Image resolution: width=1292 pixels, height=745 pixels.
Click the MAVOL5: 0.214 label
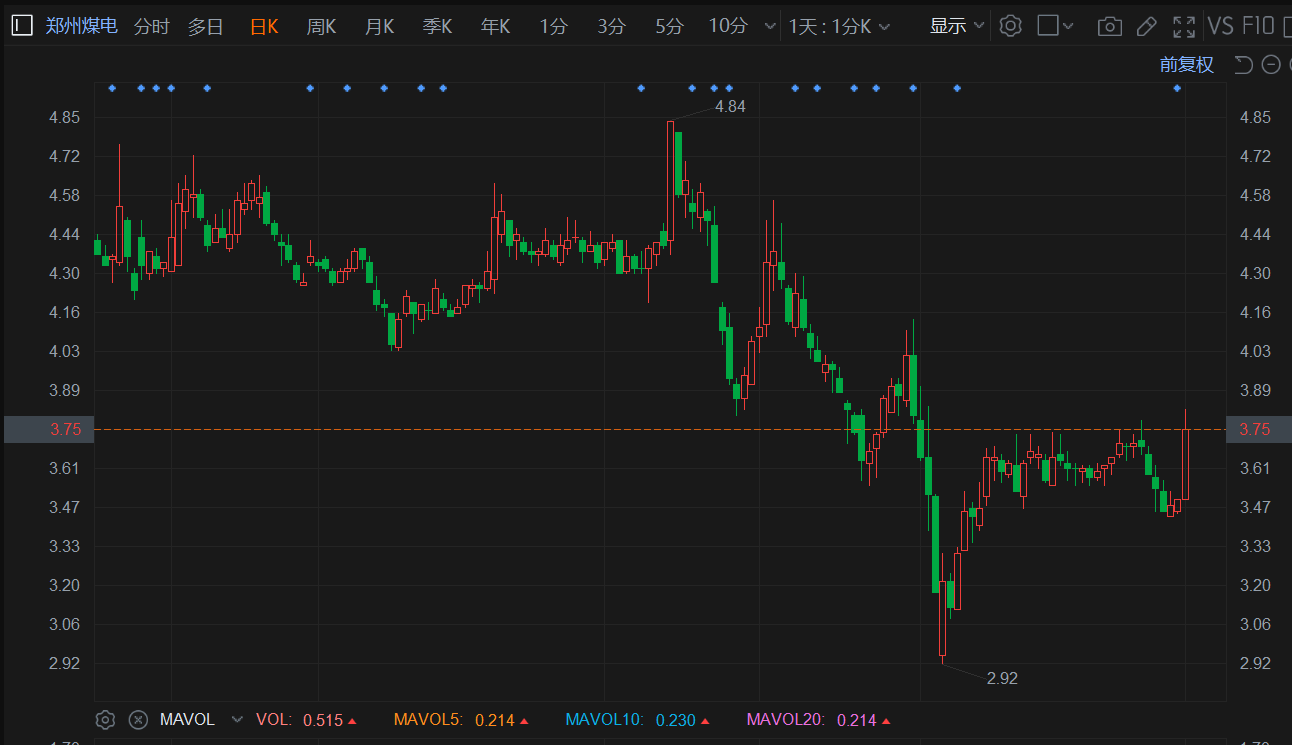pos(461,719)
